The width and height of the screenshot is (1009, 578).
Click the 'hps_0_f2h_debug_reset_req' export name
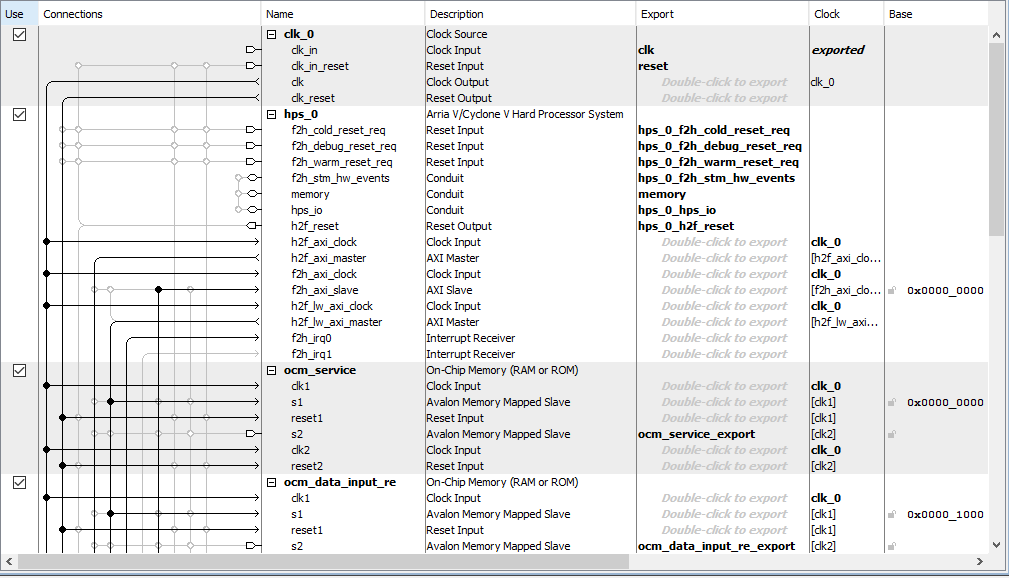[719, 146]
